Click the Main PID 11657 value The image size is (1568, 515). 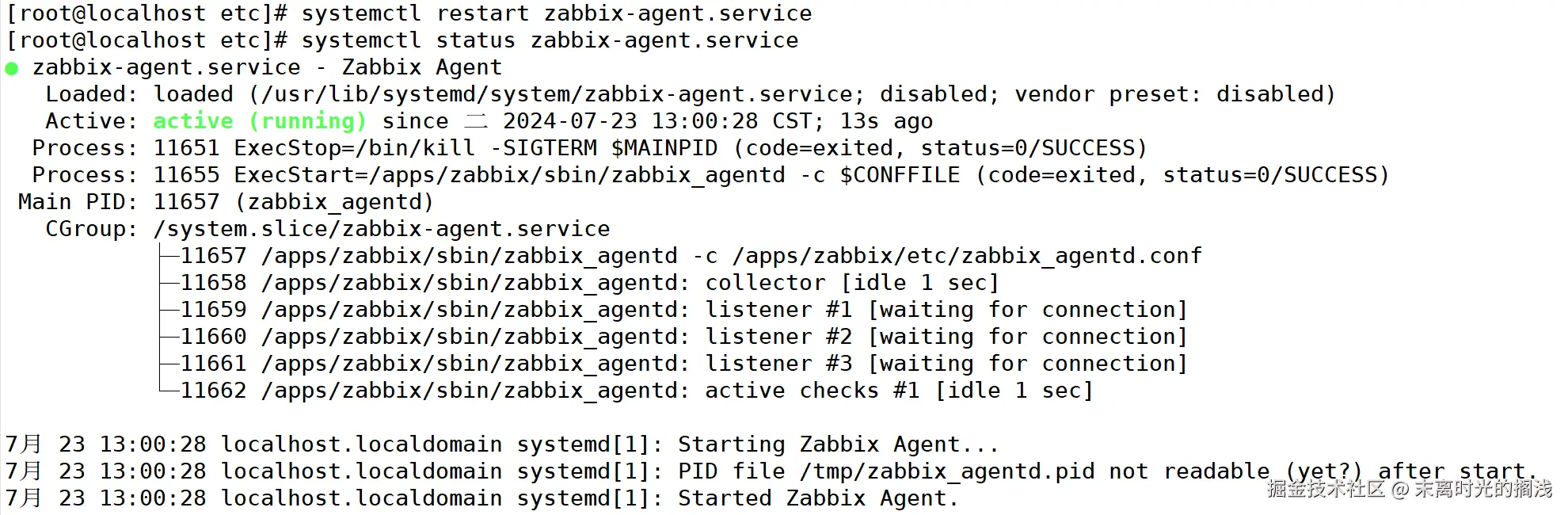click(186, 202)
